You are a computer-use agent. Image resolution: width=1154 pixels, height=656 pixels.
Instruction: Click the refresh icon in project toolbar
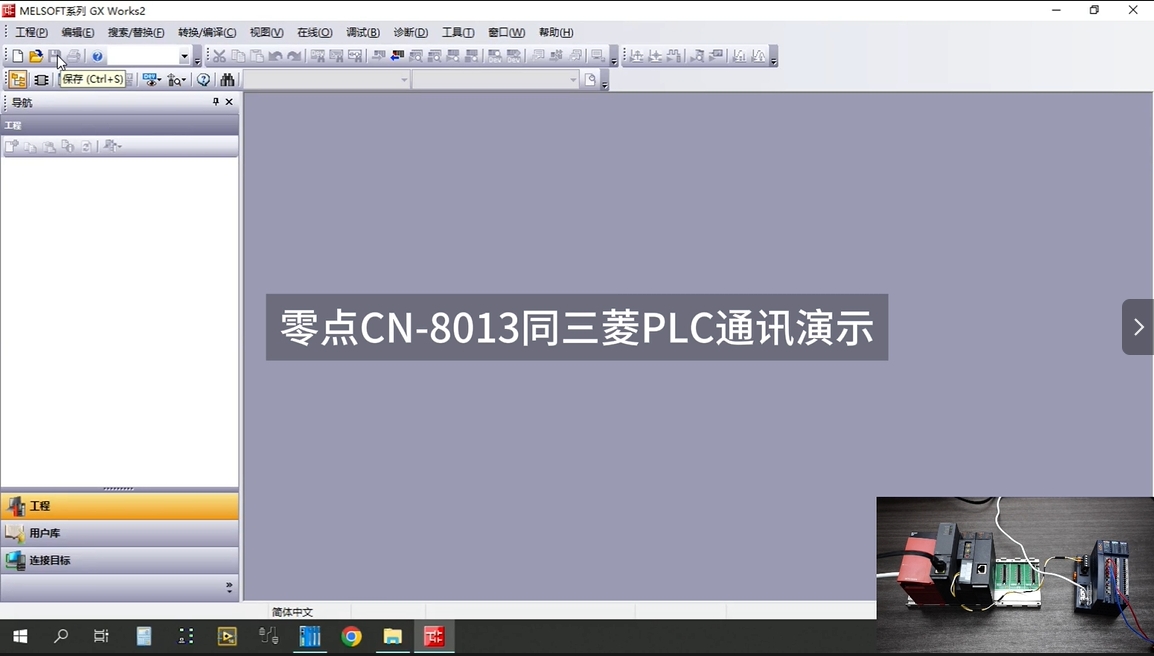(86, 147)
